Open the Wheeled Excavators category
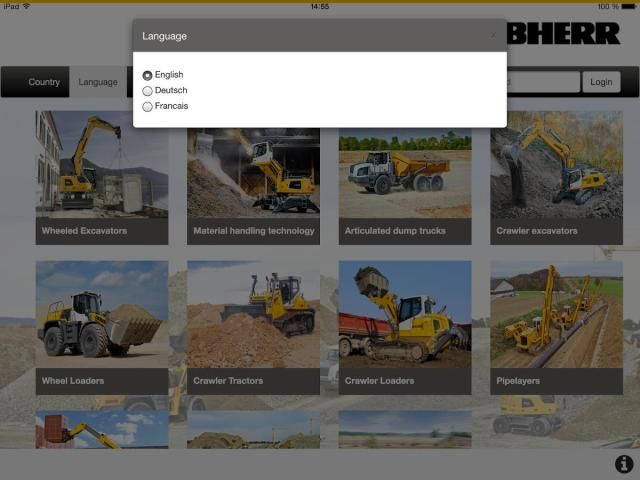 click(102, 177)
